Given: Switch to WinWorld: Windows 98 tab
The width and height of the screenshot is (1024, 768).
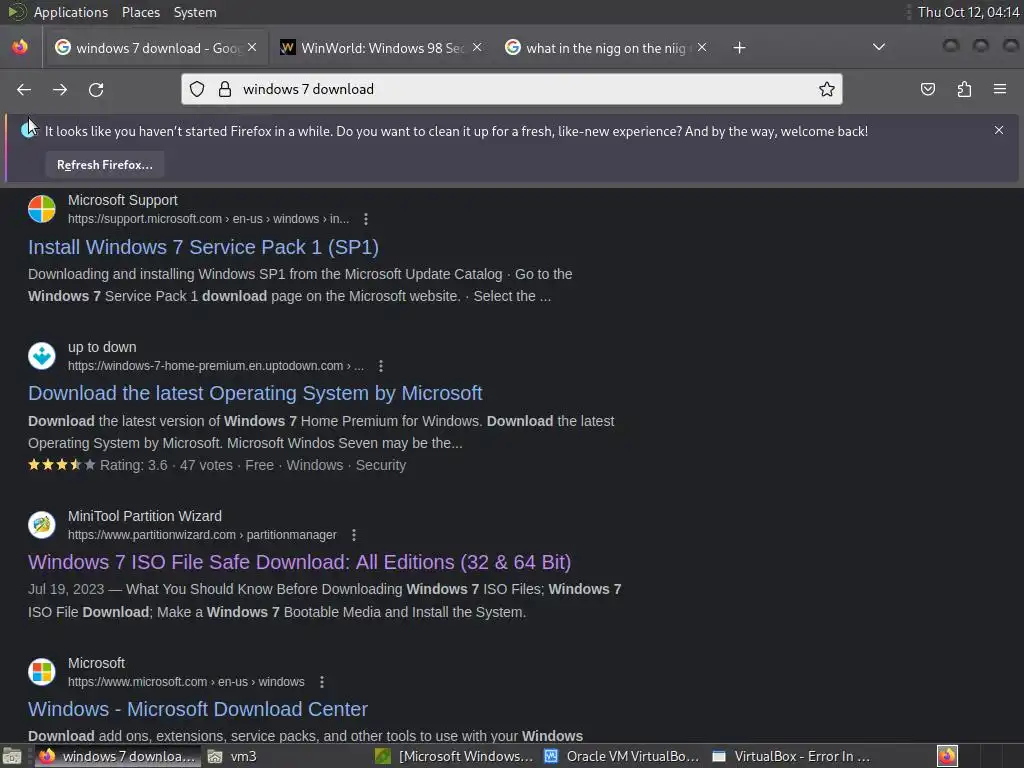Looking at the screenshot, I should coord(381,48).
